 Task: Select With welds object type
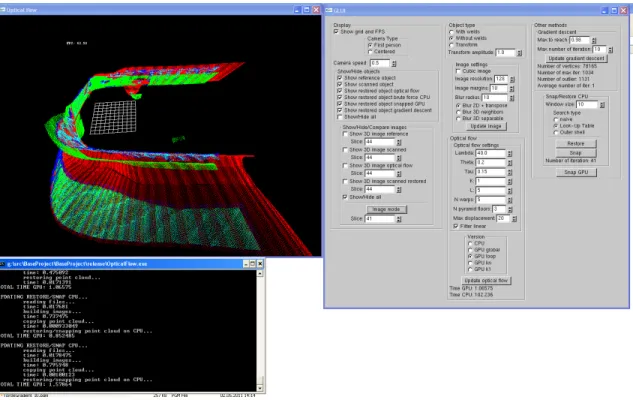click(451, 32)
